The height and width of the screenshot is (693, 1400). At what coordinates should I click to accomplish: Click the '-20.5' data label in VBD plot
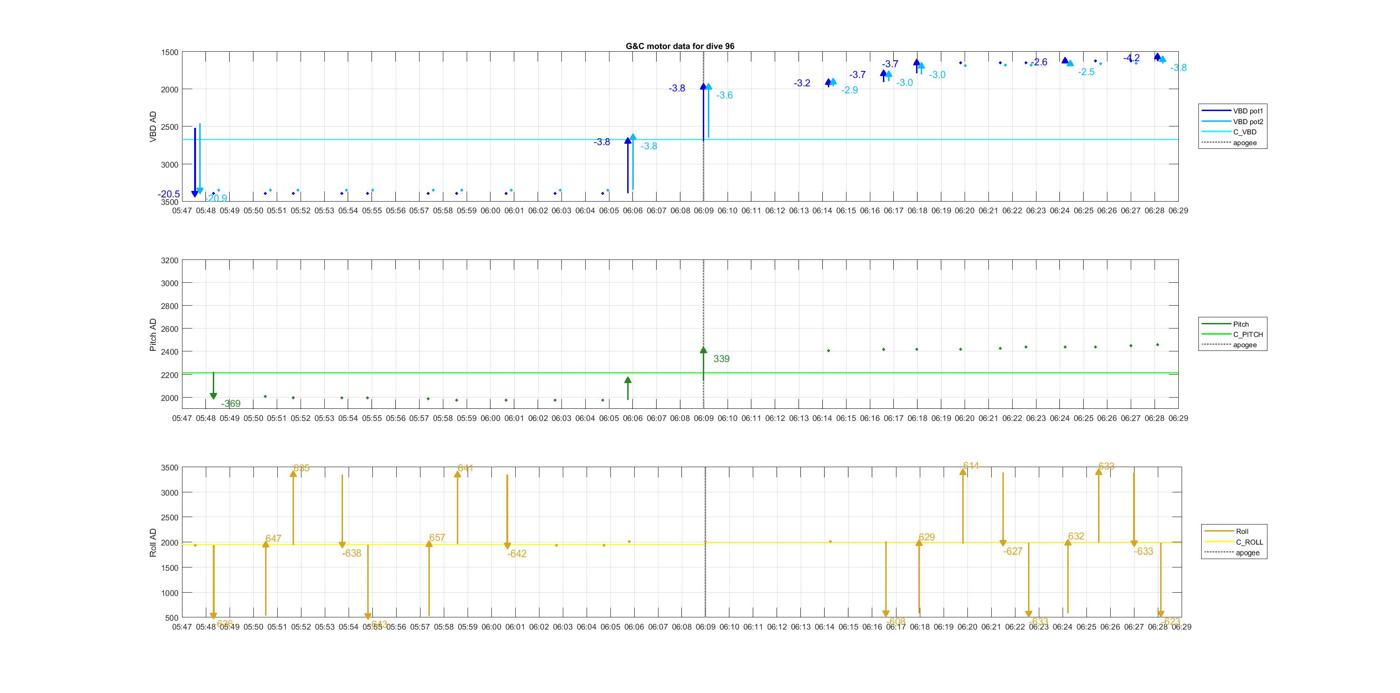tap(169, 194)
